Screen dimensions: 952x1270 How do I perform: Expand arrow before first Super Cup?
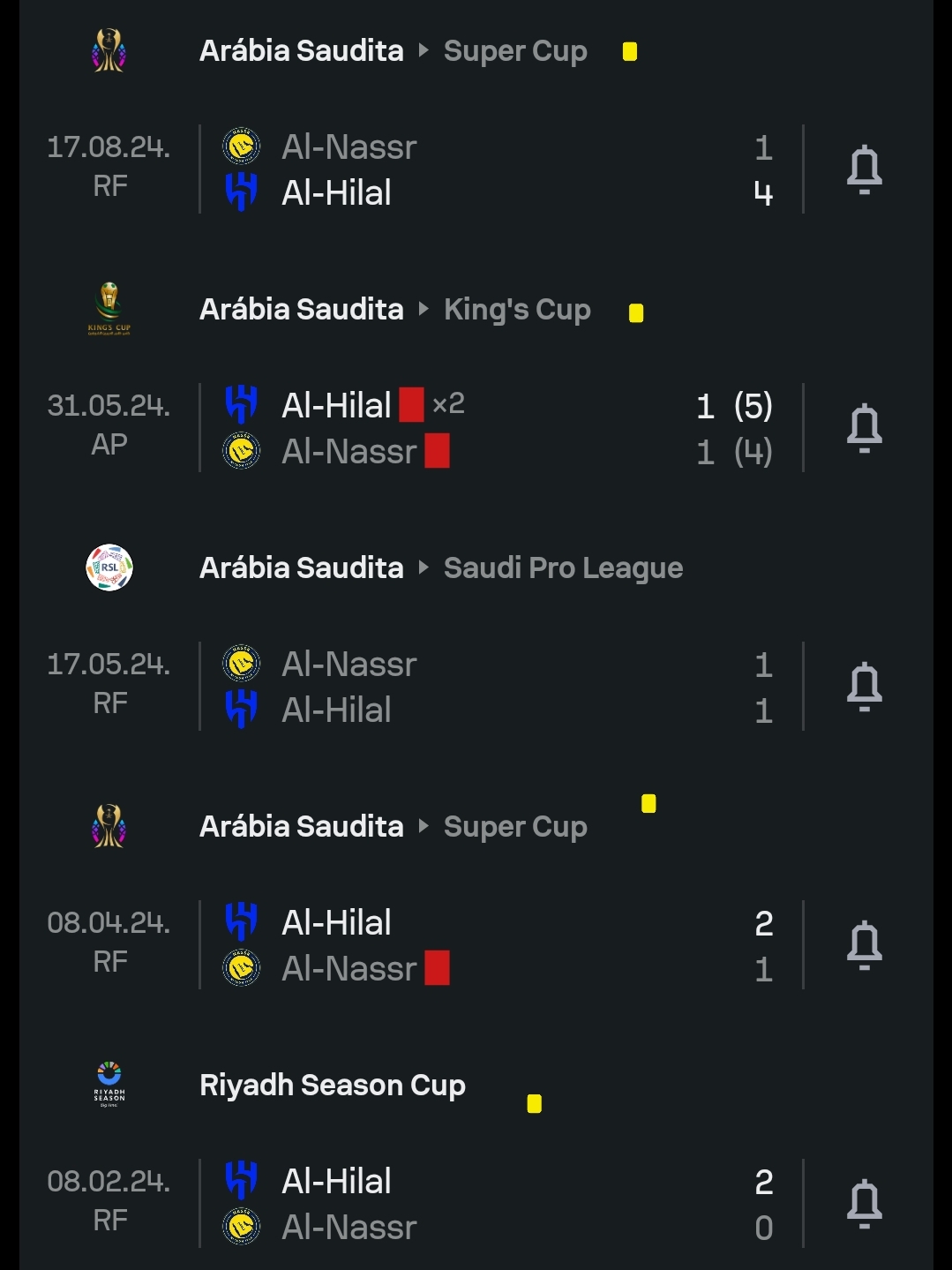424,50
